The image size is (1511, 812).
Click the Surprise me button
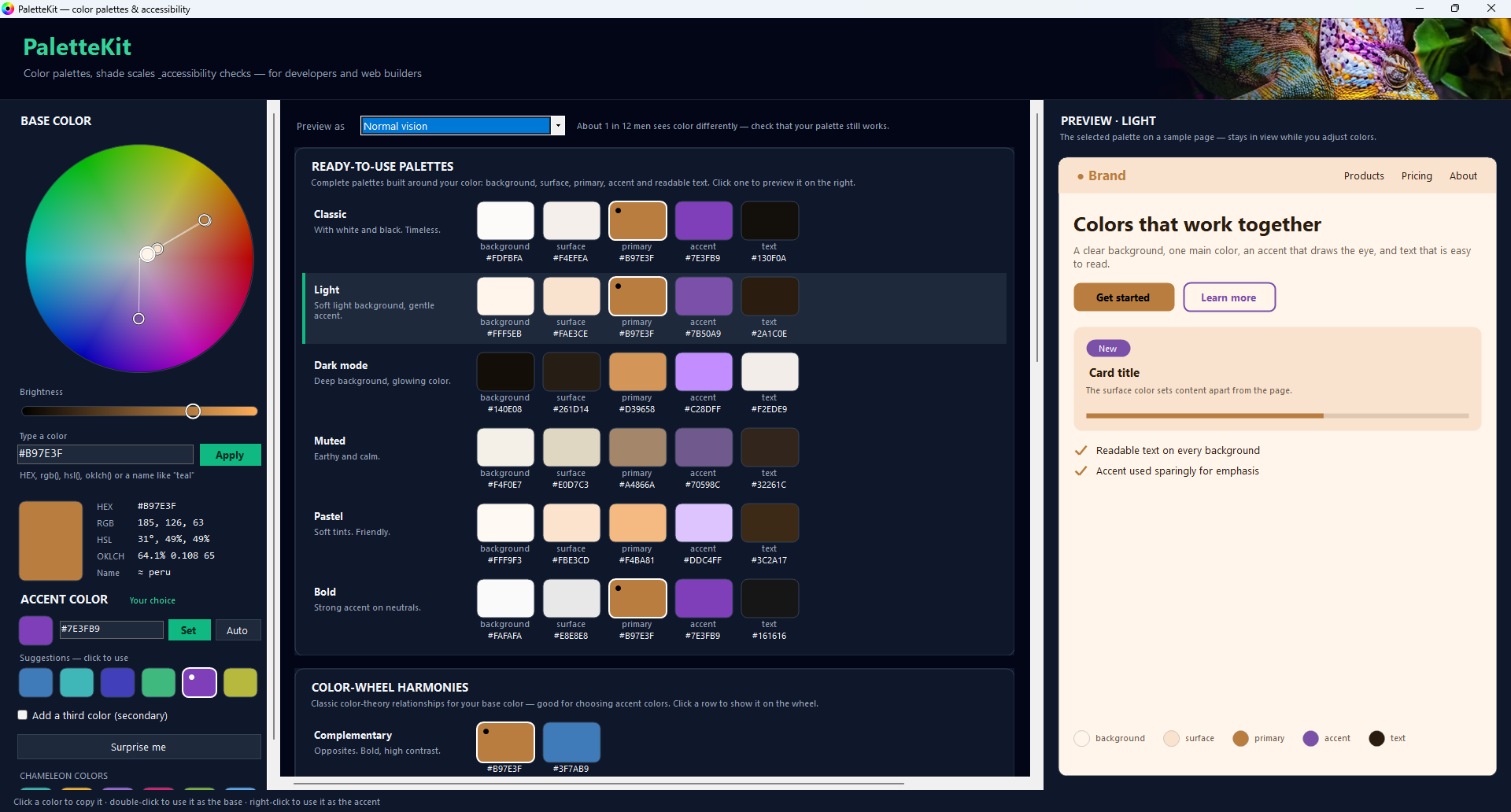[139, 747]
